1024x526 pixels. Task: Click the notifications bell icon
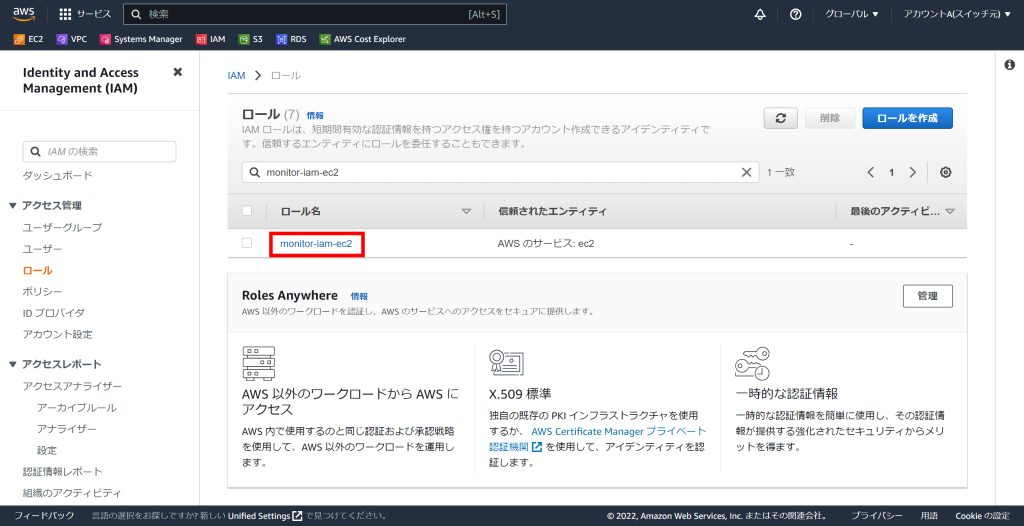(760, 14)
